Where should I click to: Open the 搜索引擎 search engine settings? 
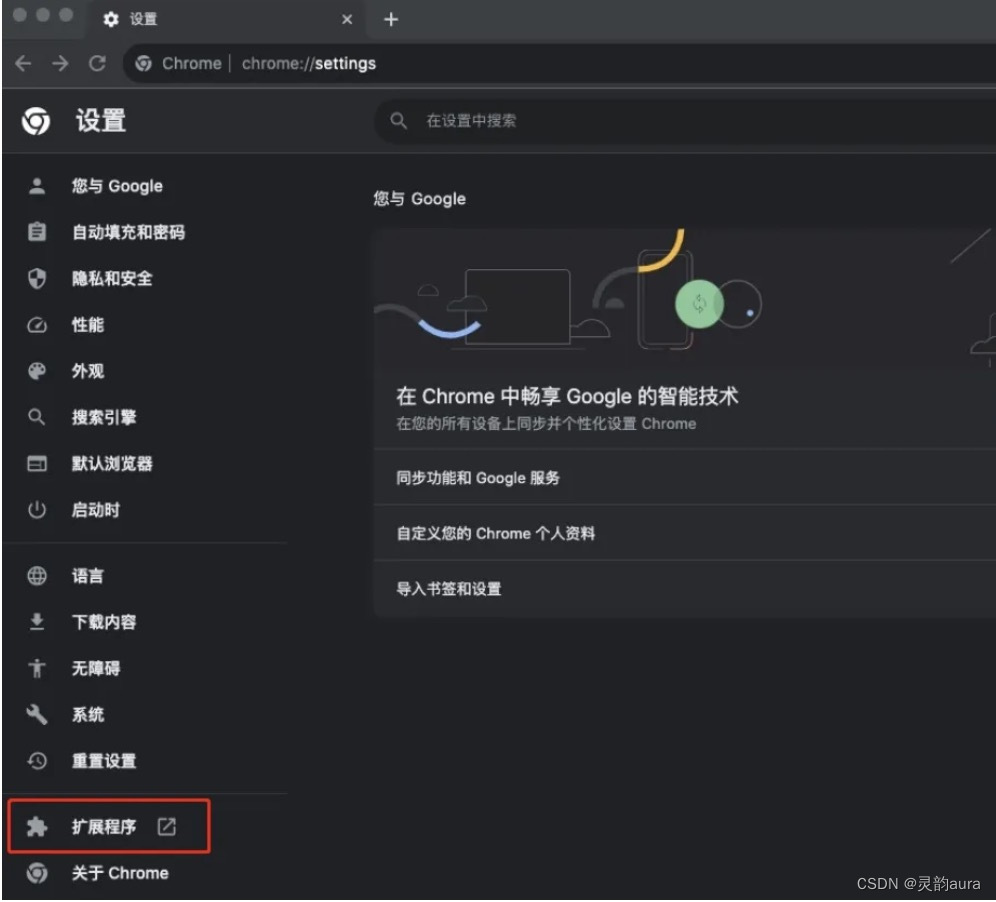[101, 417]
